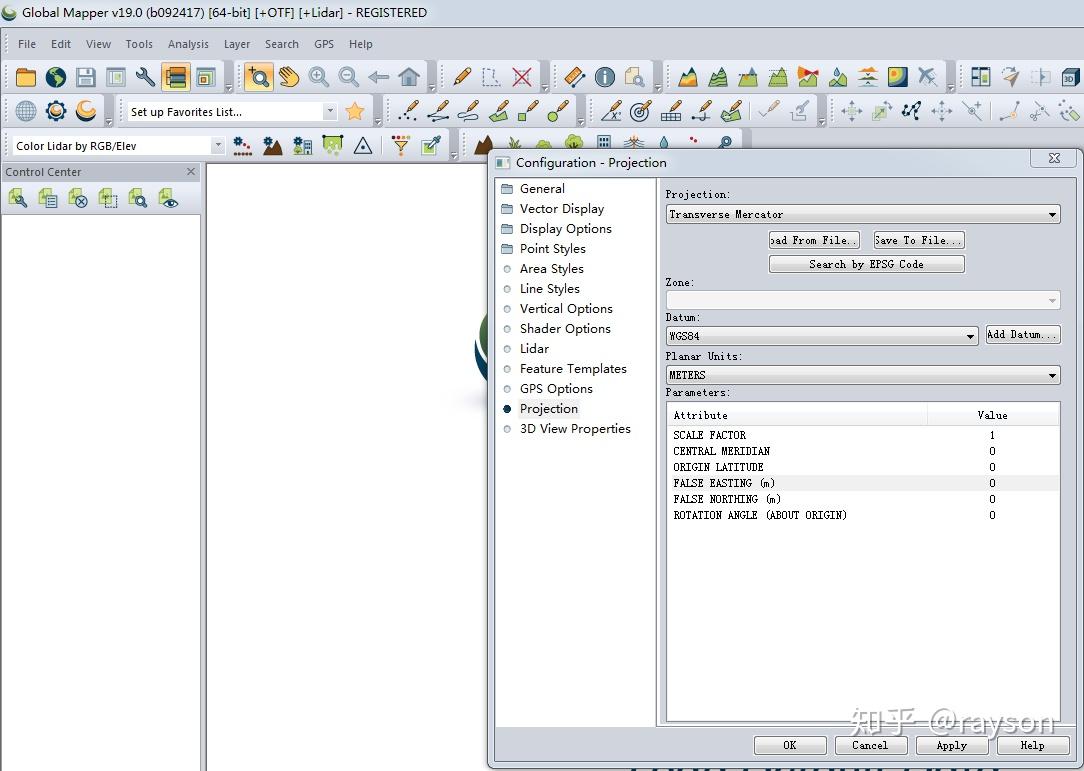Click the house Full View icon
The width and height of the screenshot is (1084, 771).
click(409, 77)
